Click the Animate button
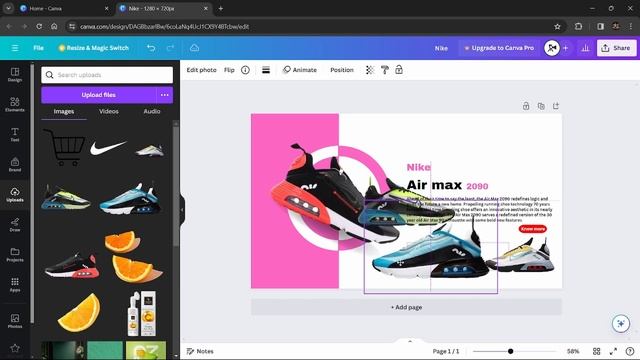This screenshot has height=360, width=640. pos(300,70)
